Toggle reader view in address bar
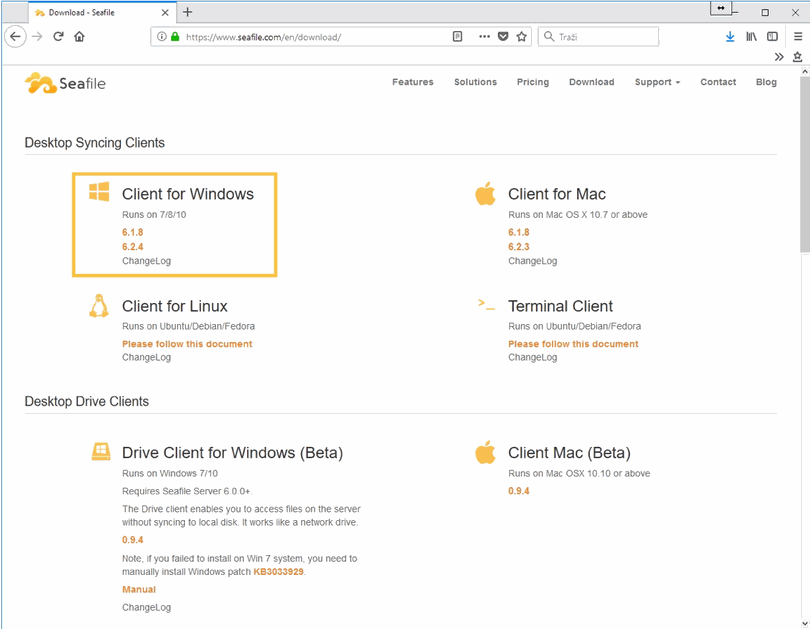This screenshot has width=810, height=629. click(x=457, y=37)
